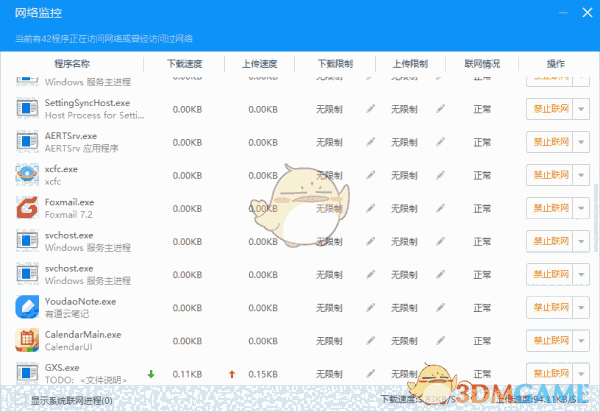This screenshot has height=412, width=600.
Task: Click the CalendarMain.exe calendar icon
Action: point(27,340)
